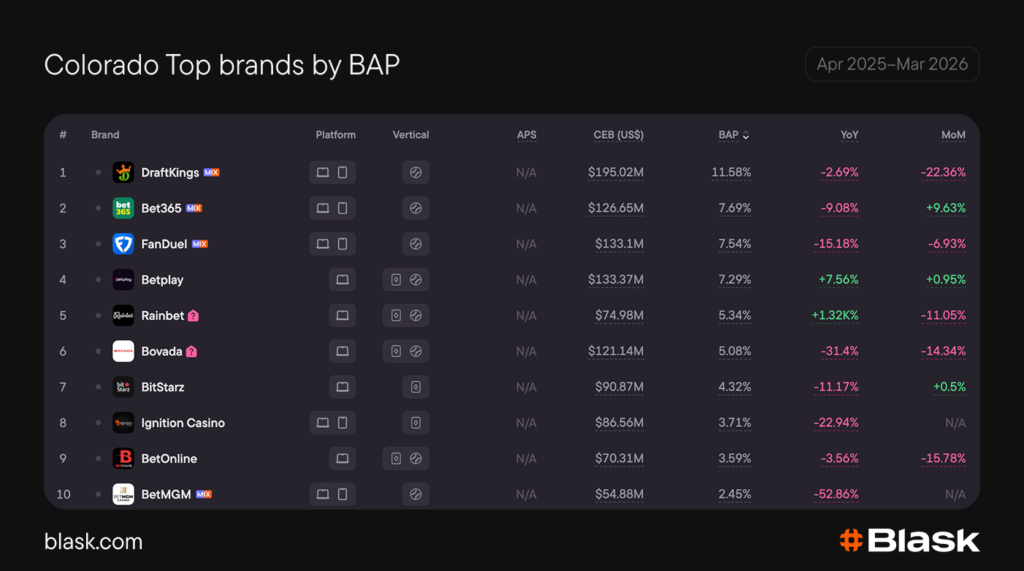Click the DraftKings brand logo icon
This screenshot has width=1024, height=571.
point(123,172)
